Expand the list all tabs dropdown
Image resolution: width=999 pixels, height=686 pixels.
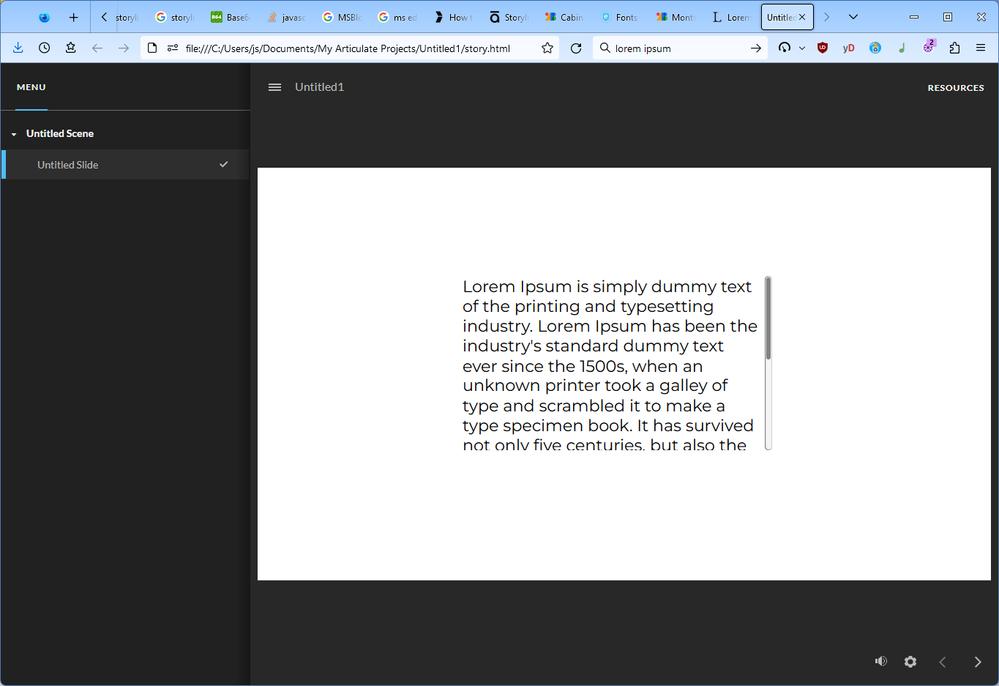[853, 17]
